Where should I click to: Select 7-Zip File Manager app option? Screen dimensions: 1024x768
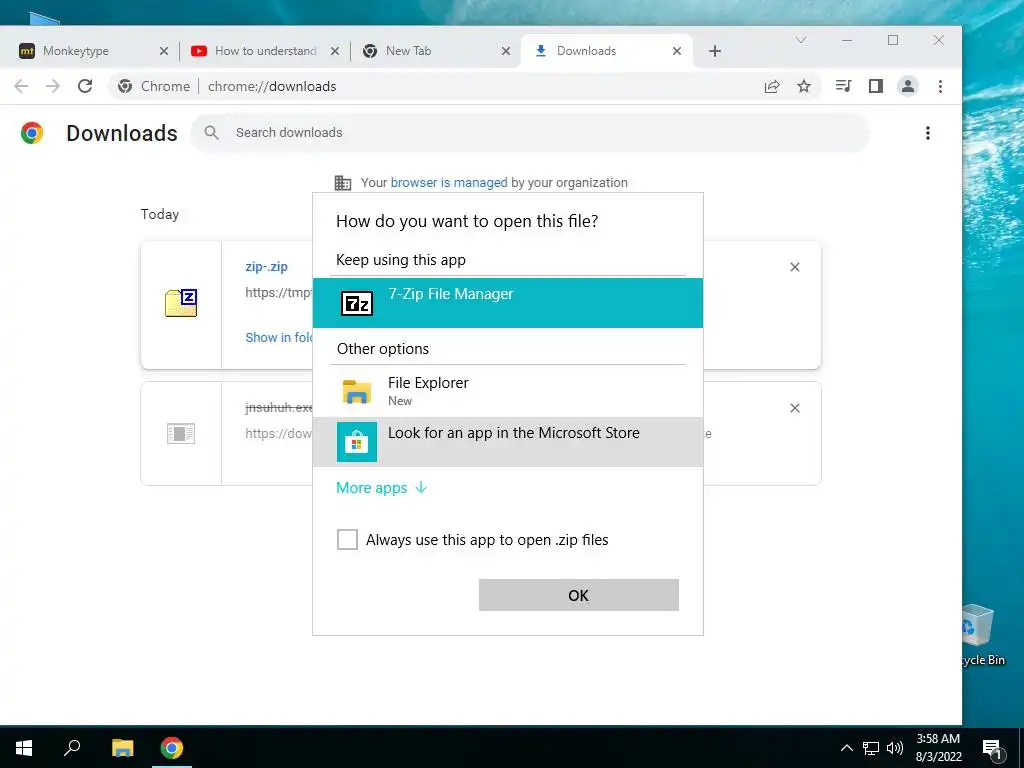click(507, 303)
